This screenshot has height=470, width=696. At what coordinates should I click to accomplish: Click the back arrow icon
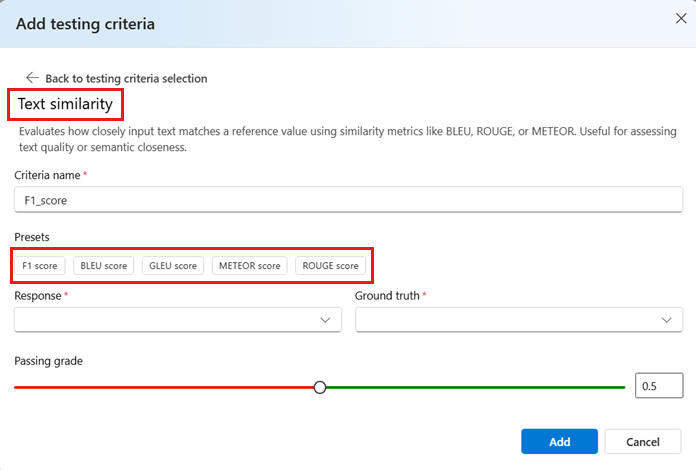[32, 78]
